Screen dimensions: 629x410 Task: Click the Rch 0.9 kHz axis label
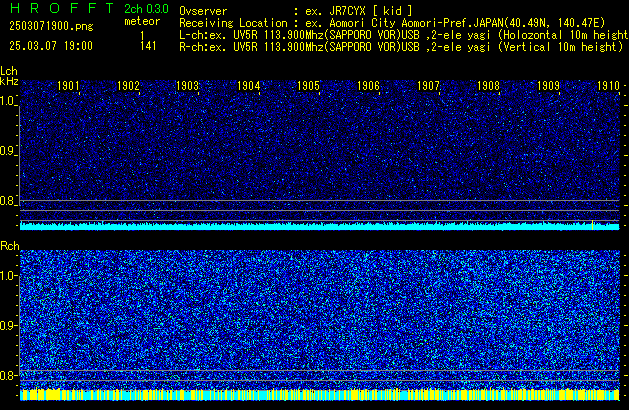tap(7, 325)
